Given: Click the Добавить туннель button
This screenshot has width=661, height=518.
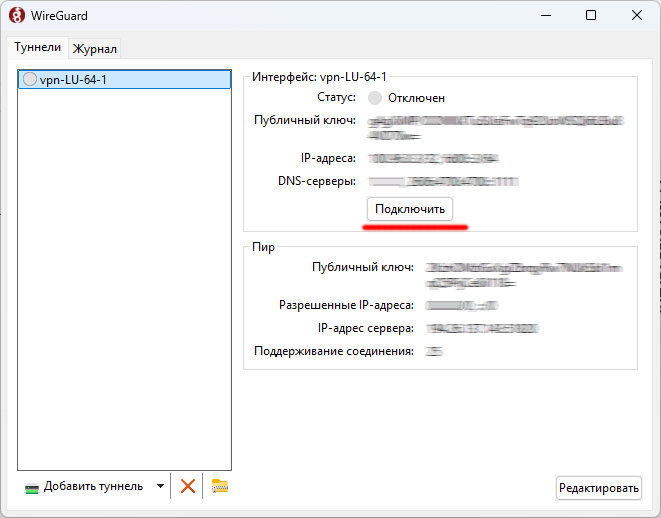Looking at the screenshot, I should click(85, 487).
